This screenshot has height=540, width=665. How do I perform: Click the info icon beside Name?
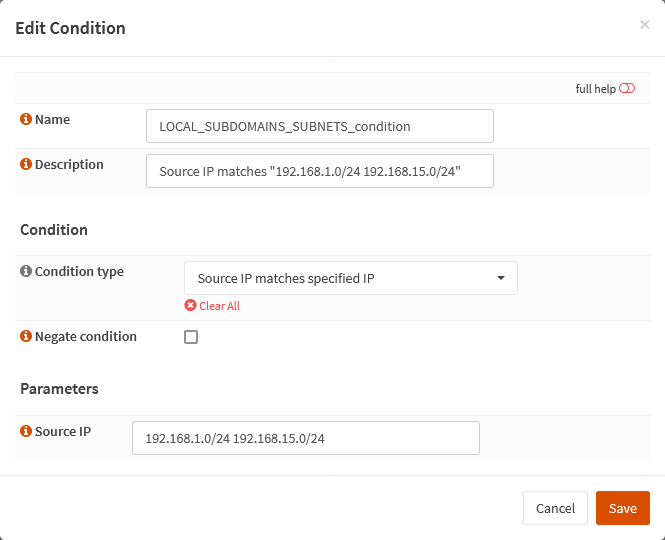[x=26, y=120]
